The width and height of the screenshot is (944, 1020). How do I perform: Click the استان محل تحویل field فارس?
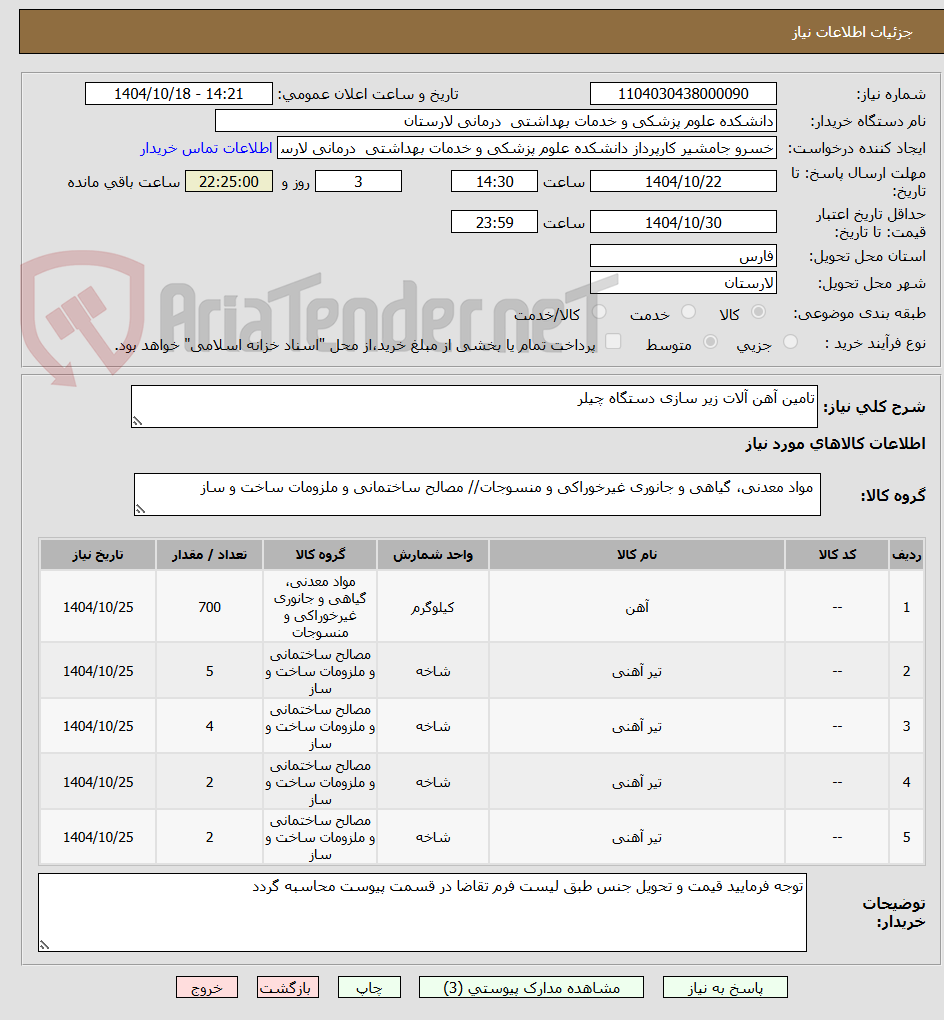pos(683,256)
